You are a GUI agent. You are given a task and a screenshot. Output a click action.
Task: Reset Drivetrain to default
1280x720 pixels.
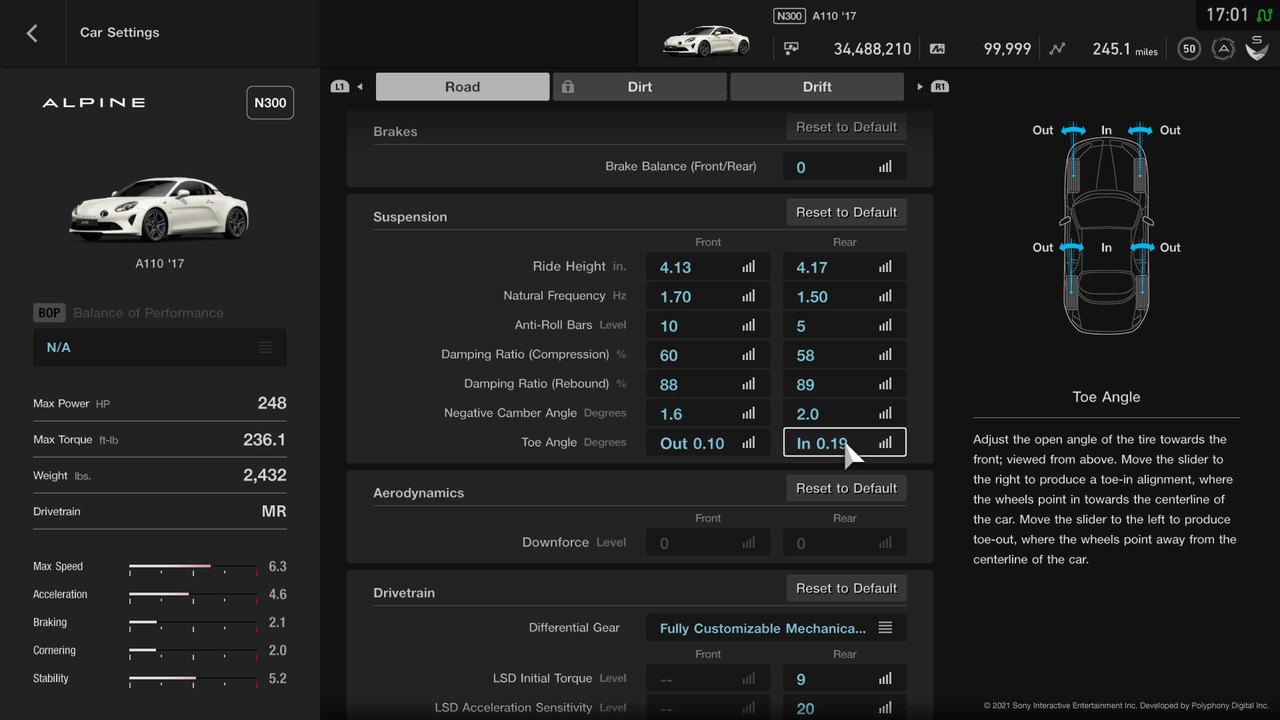pyautogui.click(x=846, y=588)
